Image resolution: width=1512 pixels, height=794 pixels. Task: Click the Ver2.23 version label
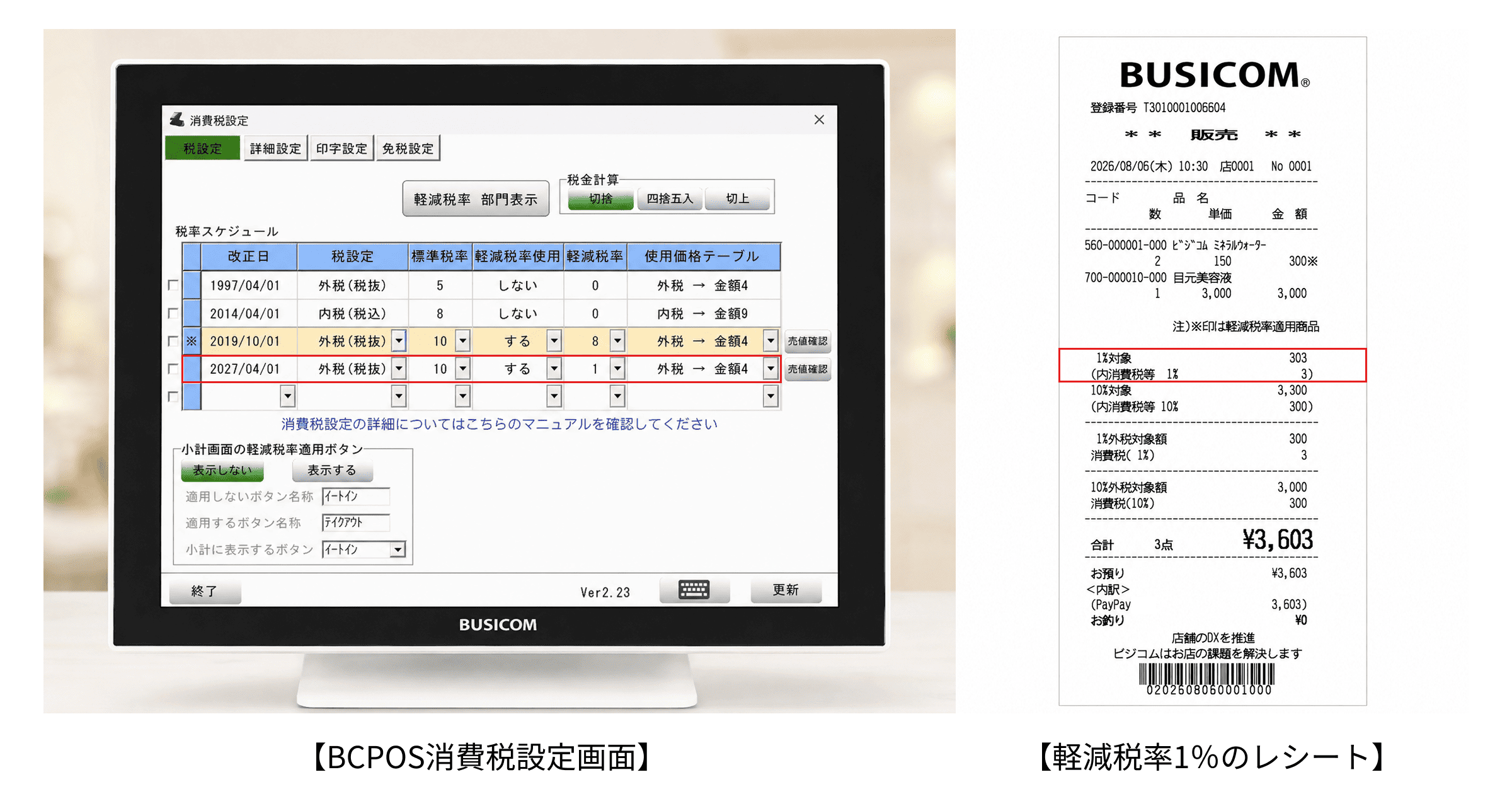pos(605,592)
